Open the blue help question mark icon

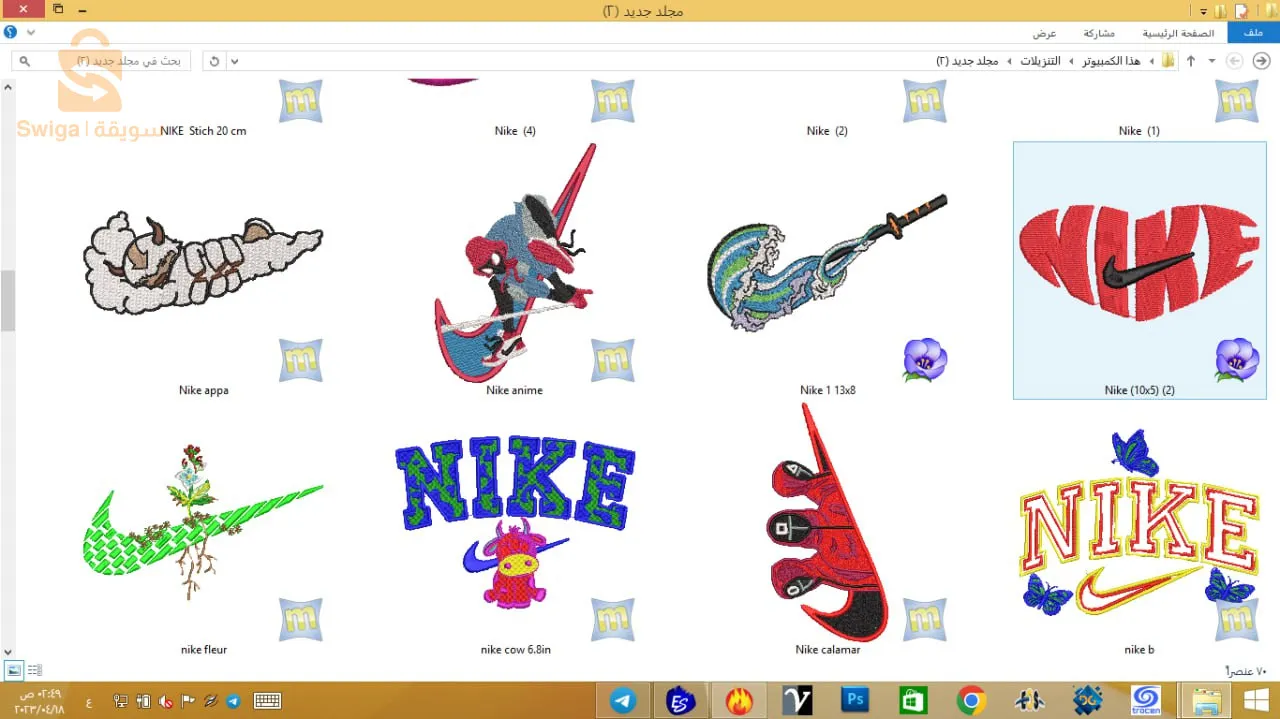click(x=11, y=33)
